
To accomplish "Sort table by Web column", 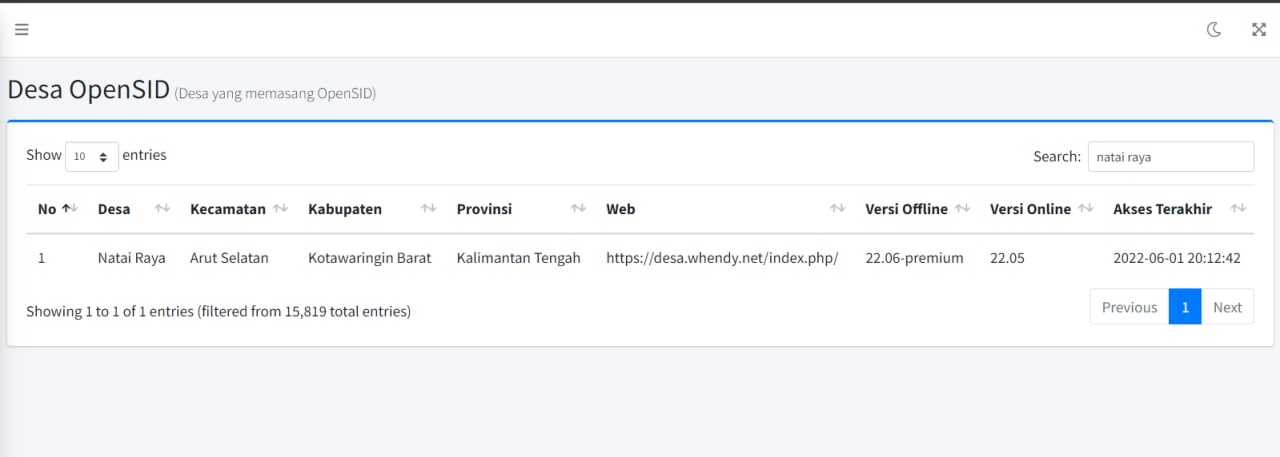I will click(723, 209).
